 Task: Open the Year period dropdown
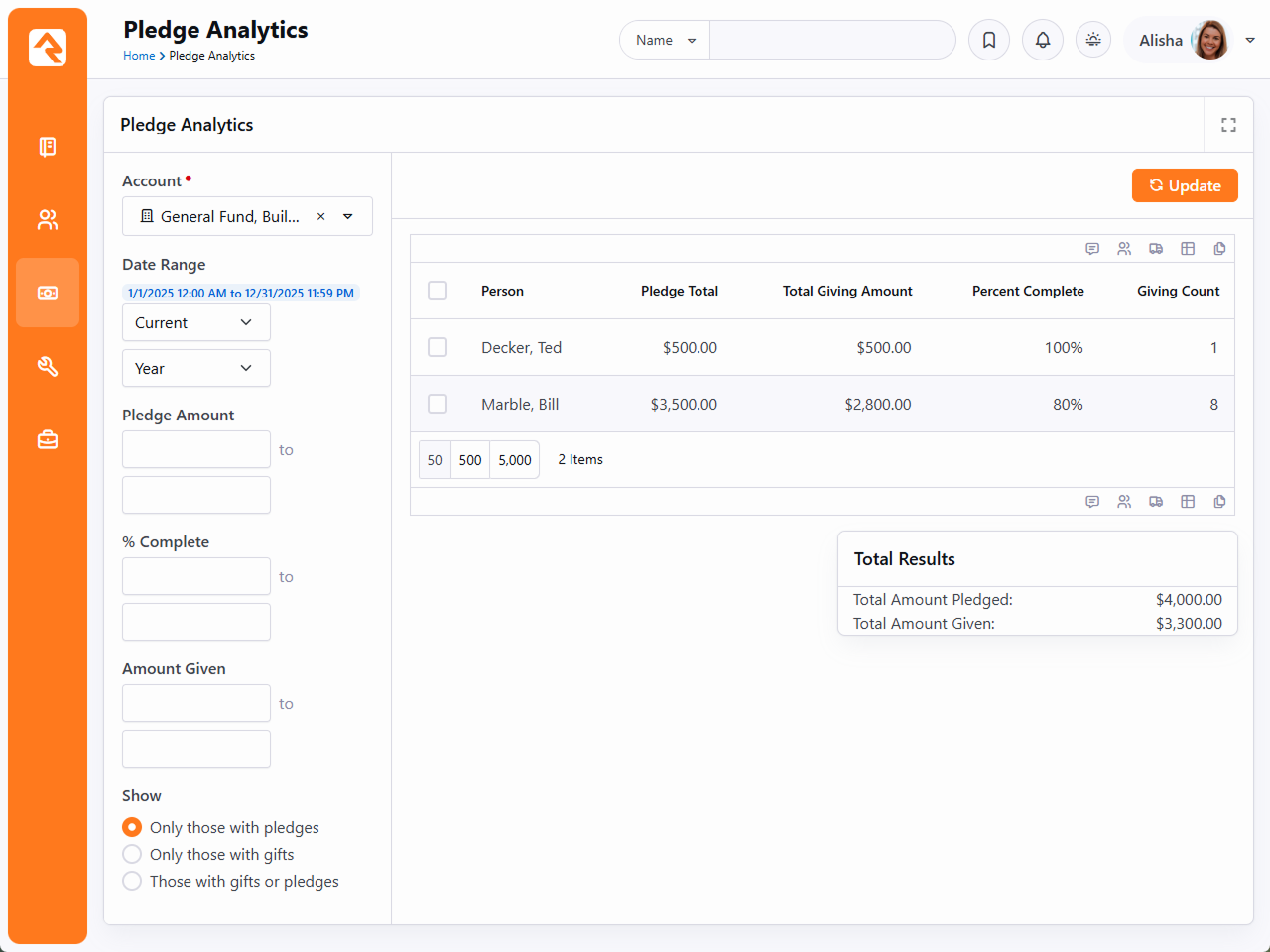[x=195, y=368]
